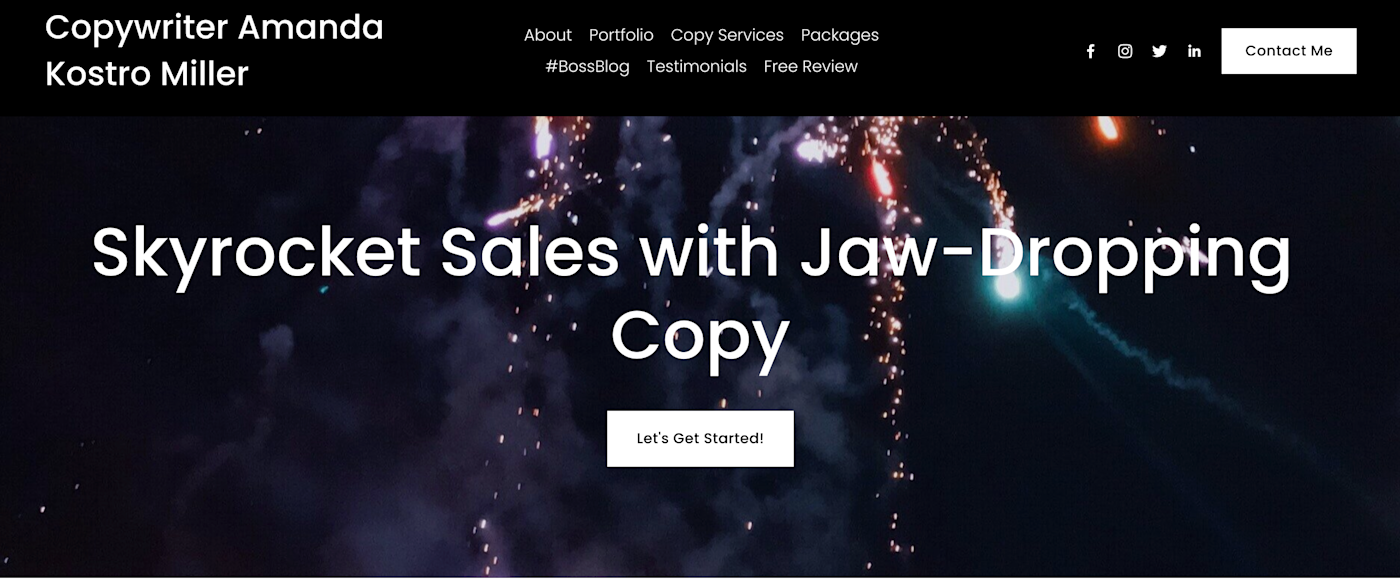
Task: Select Copy Services in navigation
Action: click(727, 35)
